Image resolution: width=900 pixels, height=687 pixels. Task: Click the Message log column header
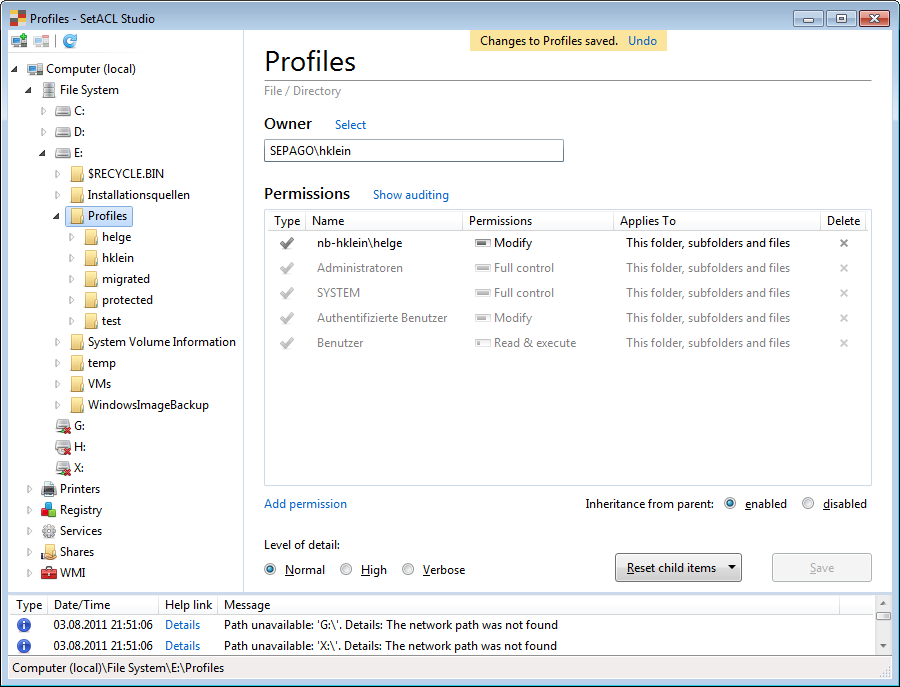(528, 605)
